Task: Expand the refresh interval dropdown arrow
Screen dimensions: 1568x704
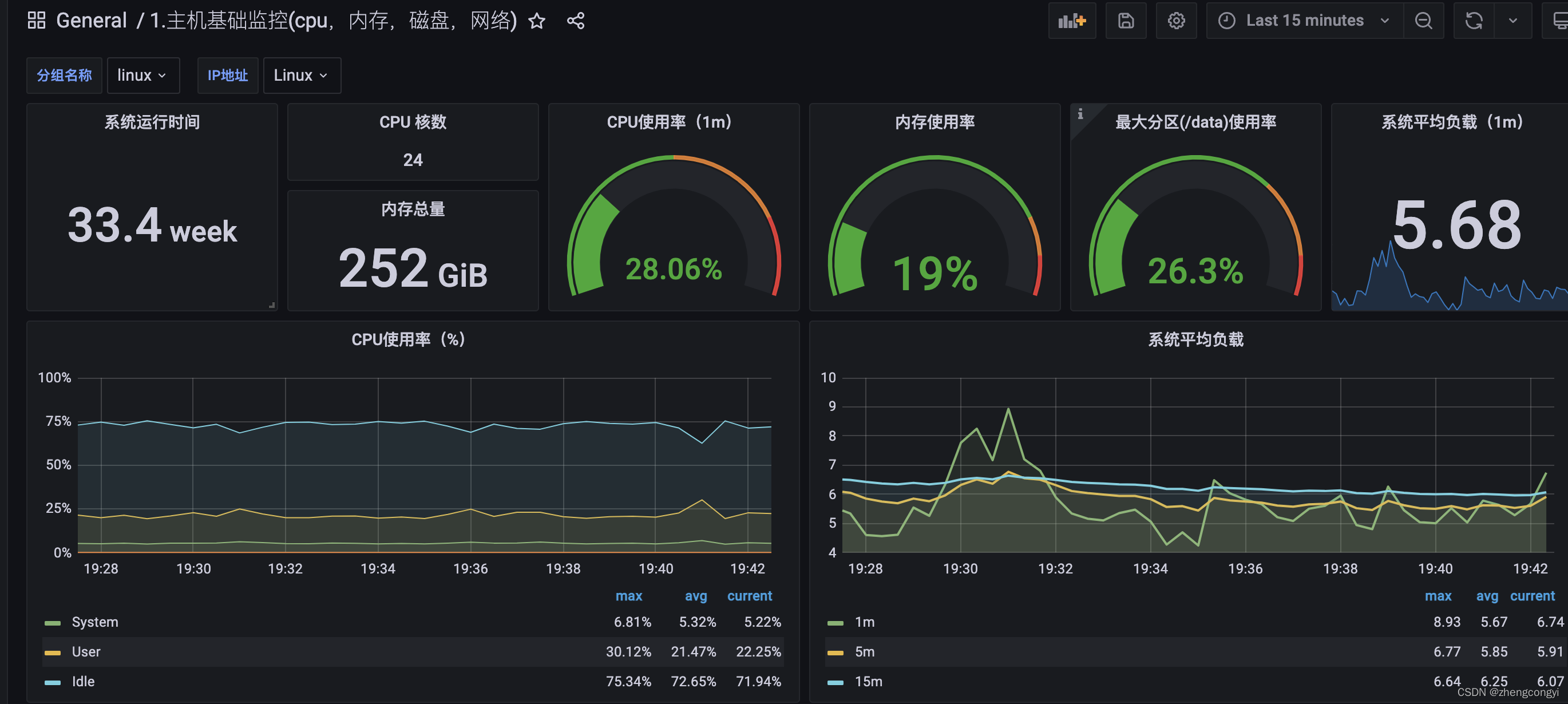Action: coord(1512,21)
